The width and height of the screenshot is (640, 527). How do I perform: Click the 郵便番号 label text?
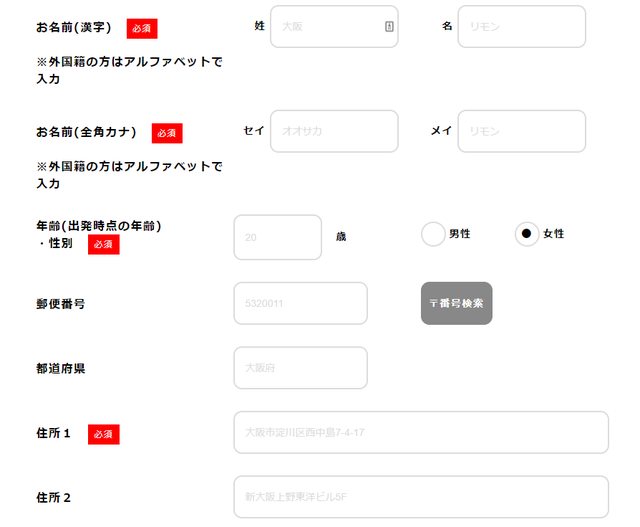pyautogui.click(x=60, y=303)
